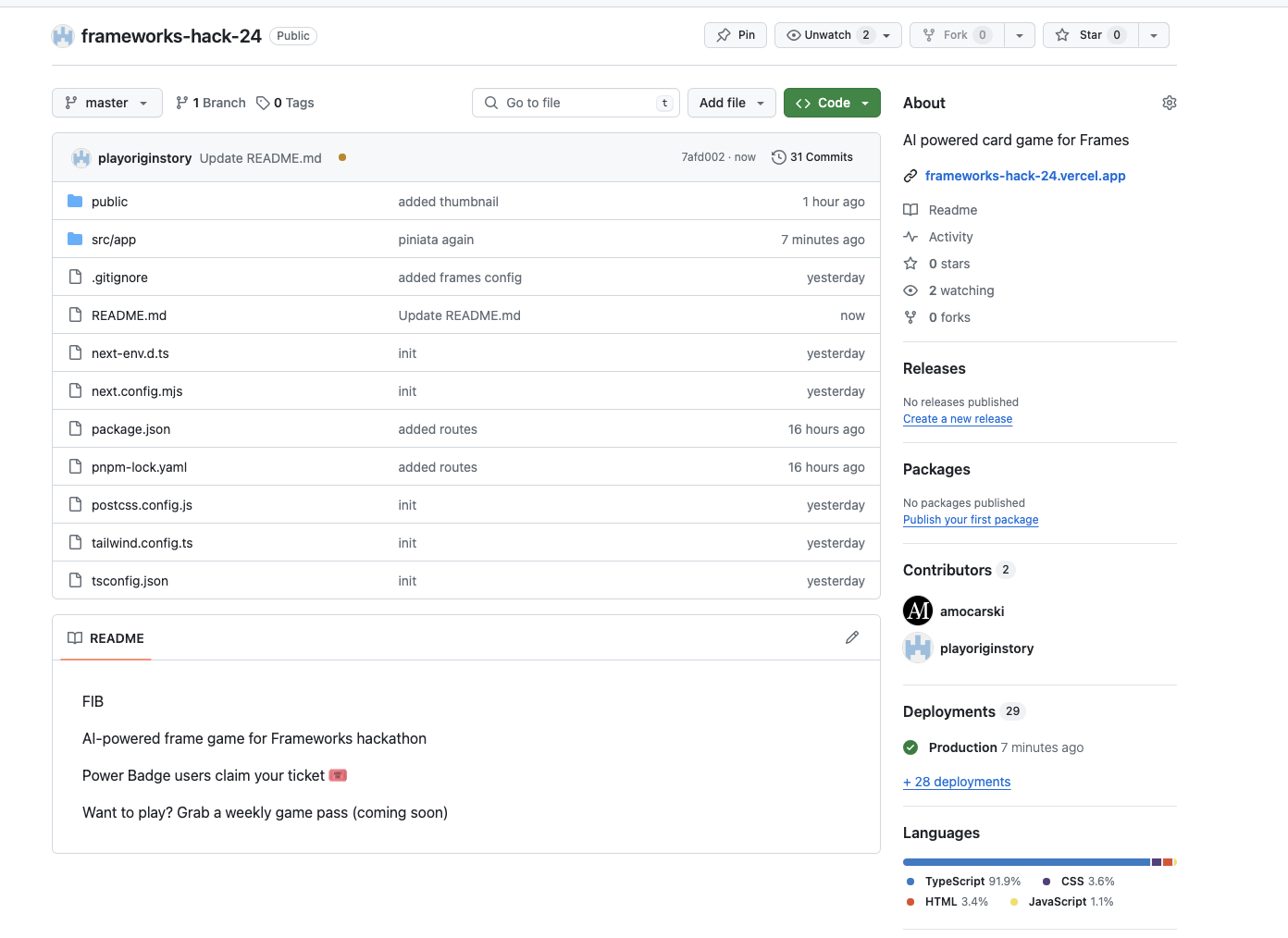1288x938 pixels.
Task: Click the green Production success check icon
Action: click(910, 747)
